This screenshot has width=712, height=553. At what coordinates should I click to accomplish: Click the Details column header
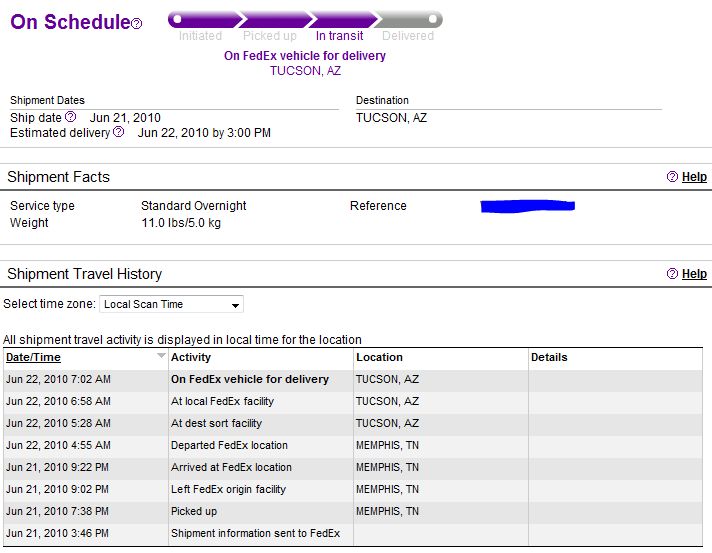[549, 357]
